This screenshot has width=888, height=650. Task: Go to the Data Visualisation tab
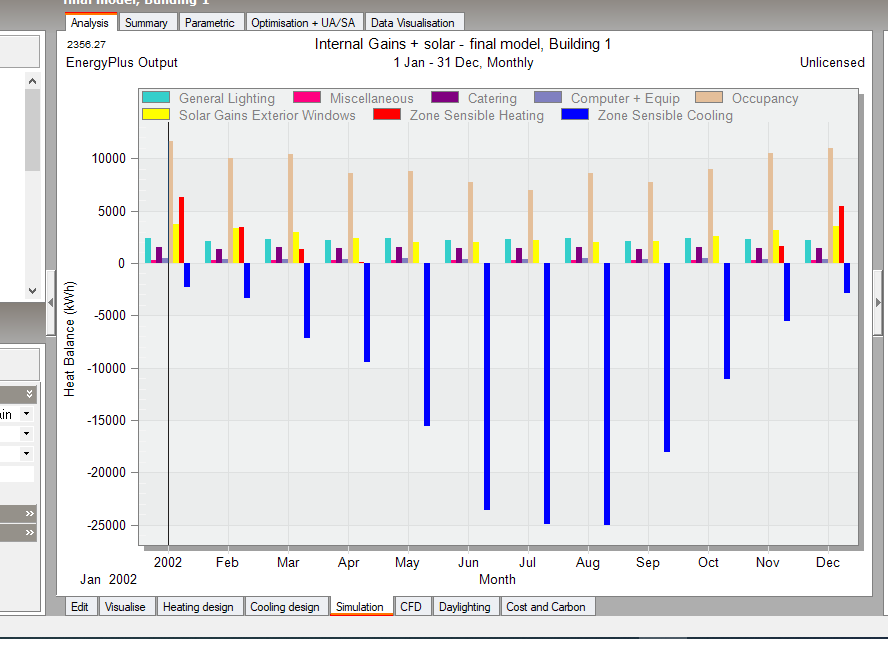tap(413, 23)
